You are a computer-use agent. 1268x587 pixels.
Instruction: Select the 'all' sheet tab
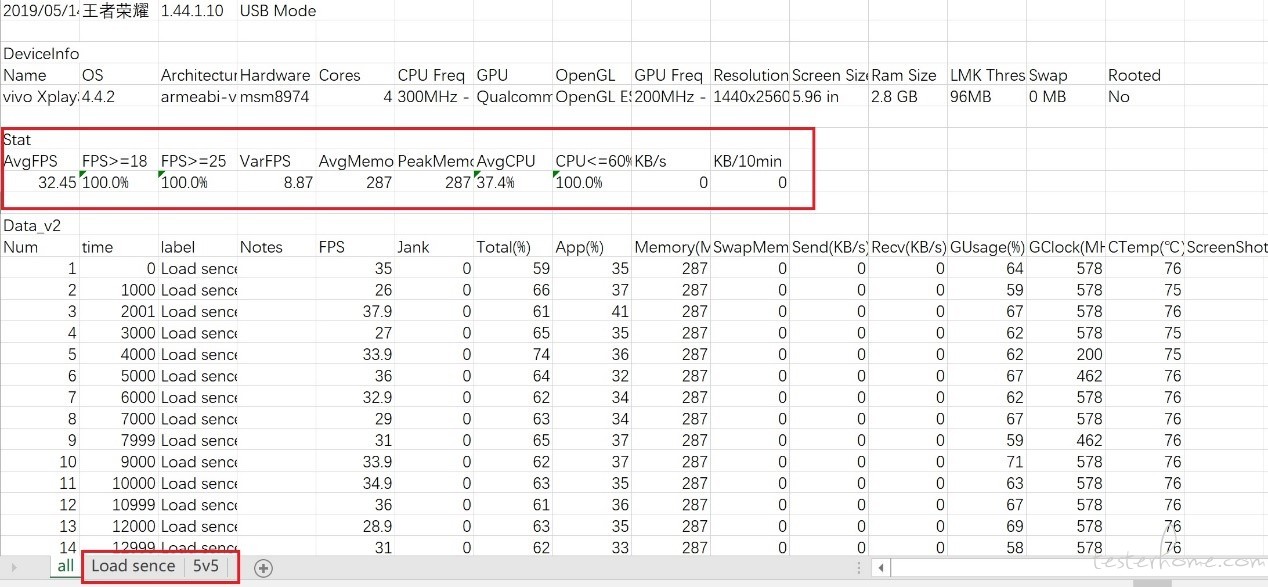coord(65,566)
